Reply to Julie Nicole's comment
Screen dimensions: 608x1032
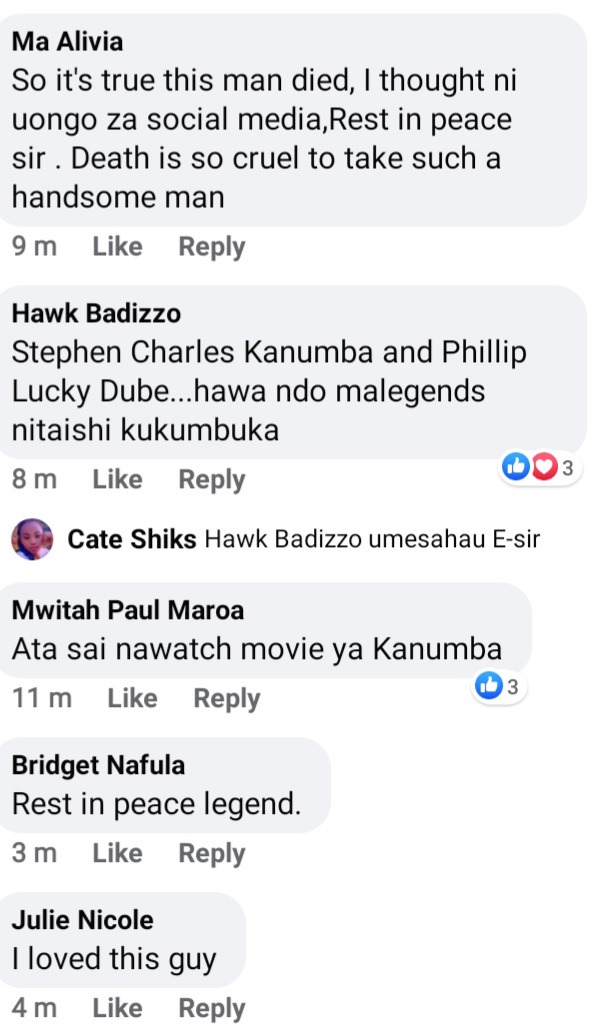(212, 1008)
